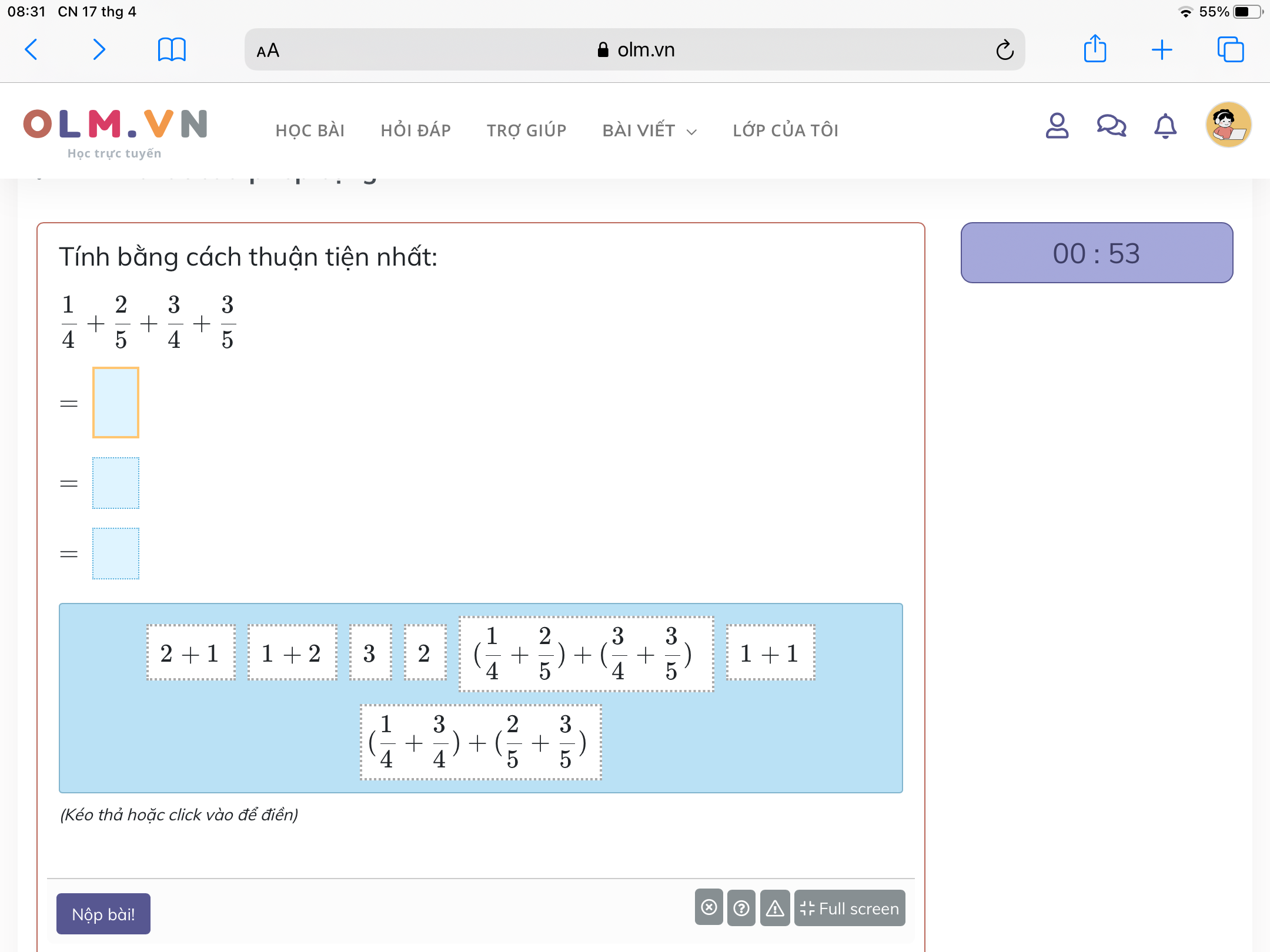Image resolution: width=1270 pixels, height=952 pixels.
Task: Open the question mark help icon
Action: coord(741,908)
